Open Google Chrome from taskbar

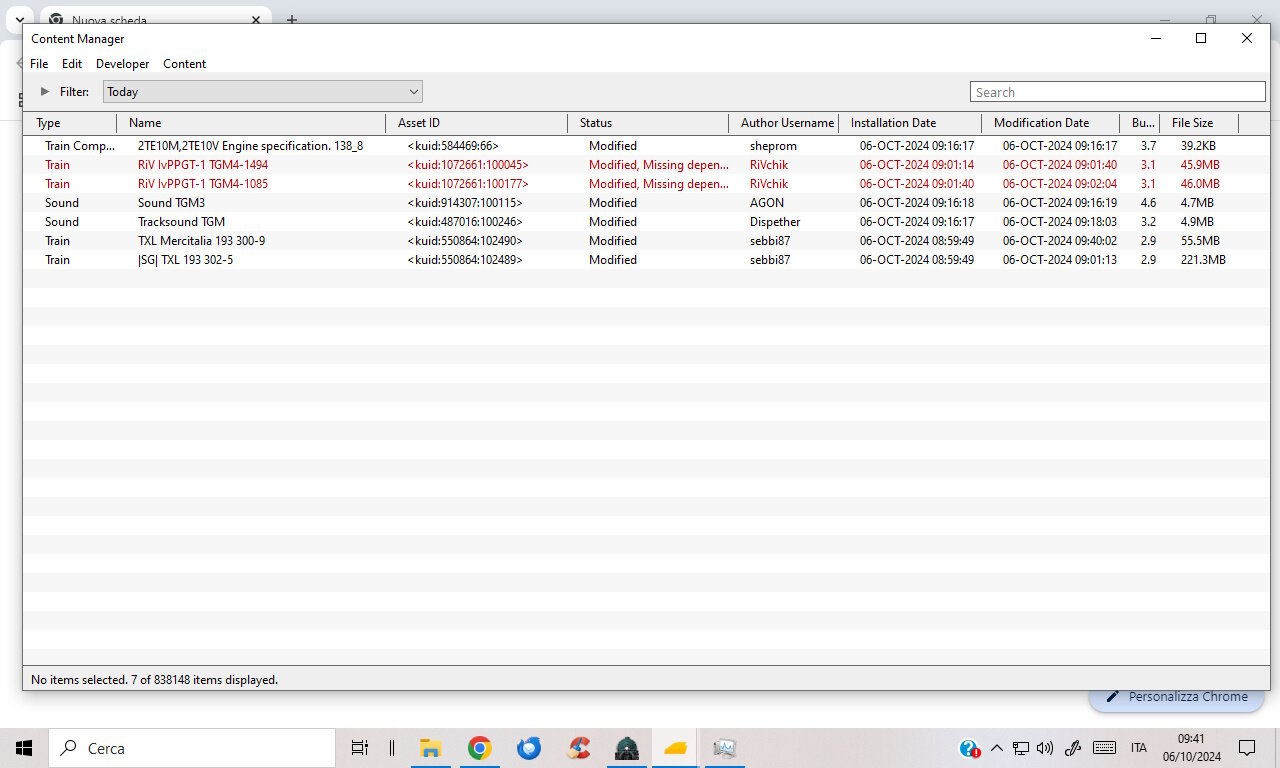coord(480,748)
